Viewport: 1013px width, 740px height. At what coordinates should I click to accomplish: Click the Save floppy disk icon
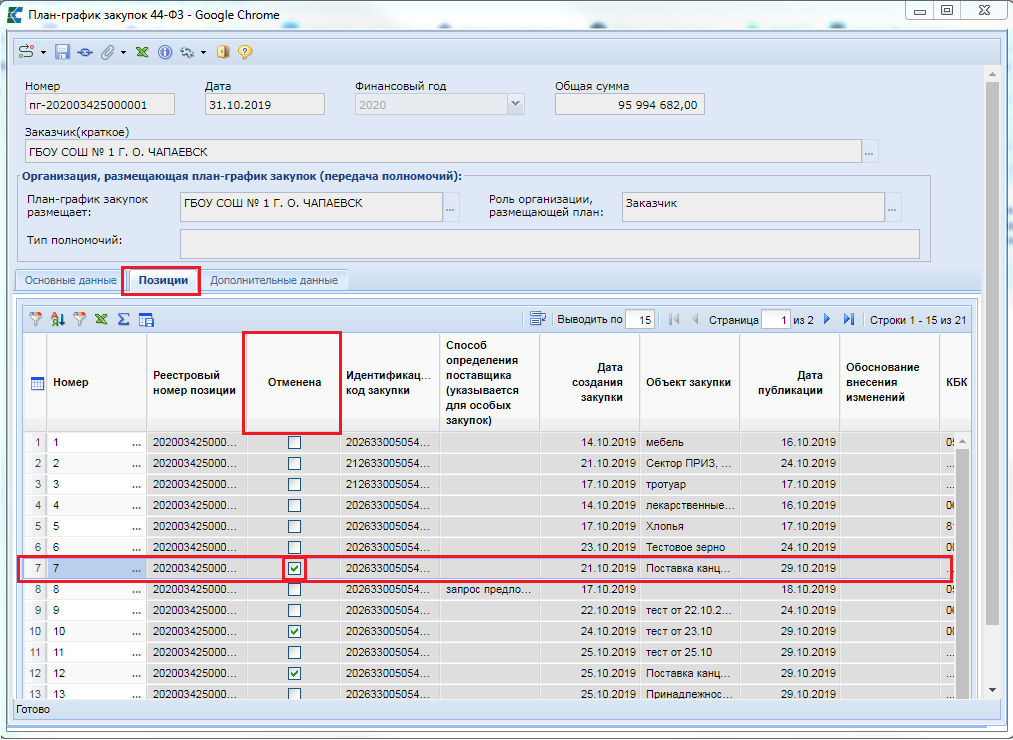[62, 52]
